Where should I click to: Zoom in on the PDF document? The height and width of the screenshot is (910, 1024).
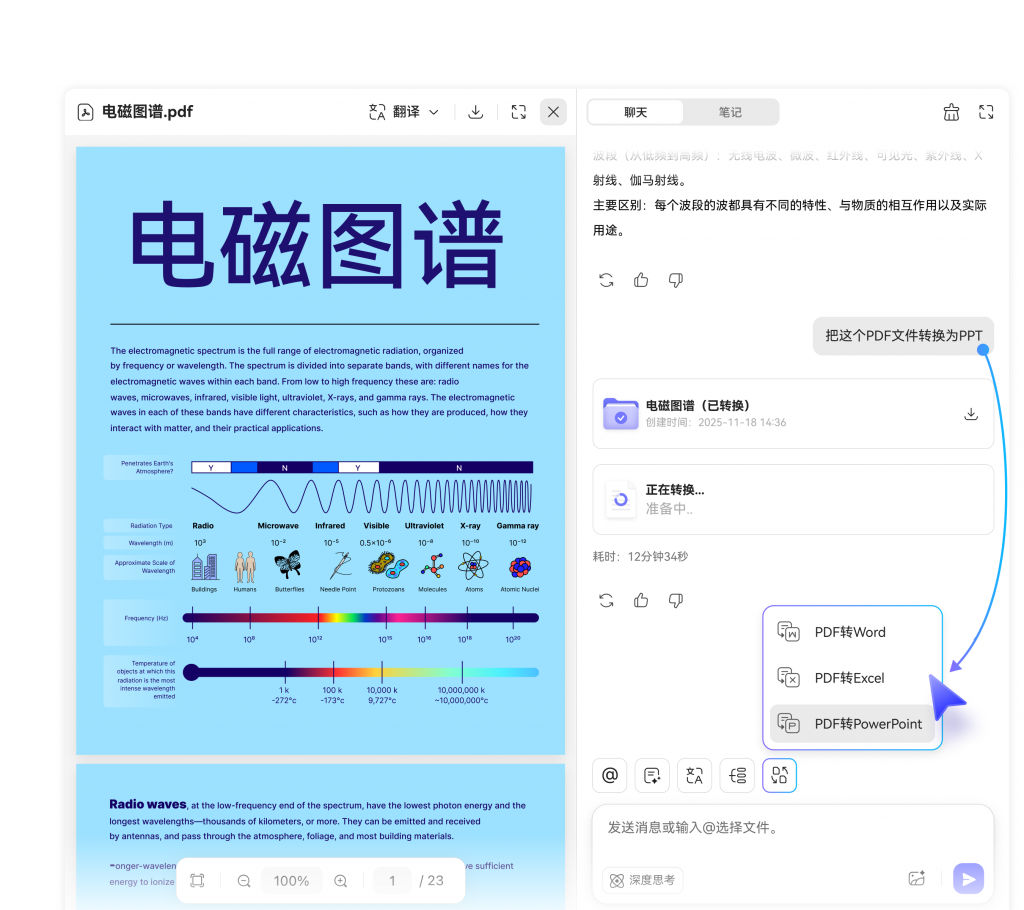[x=340, y=880]
